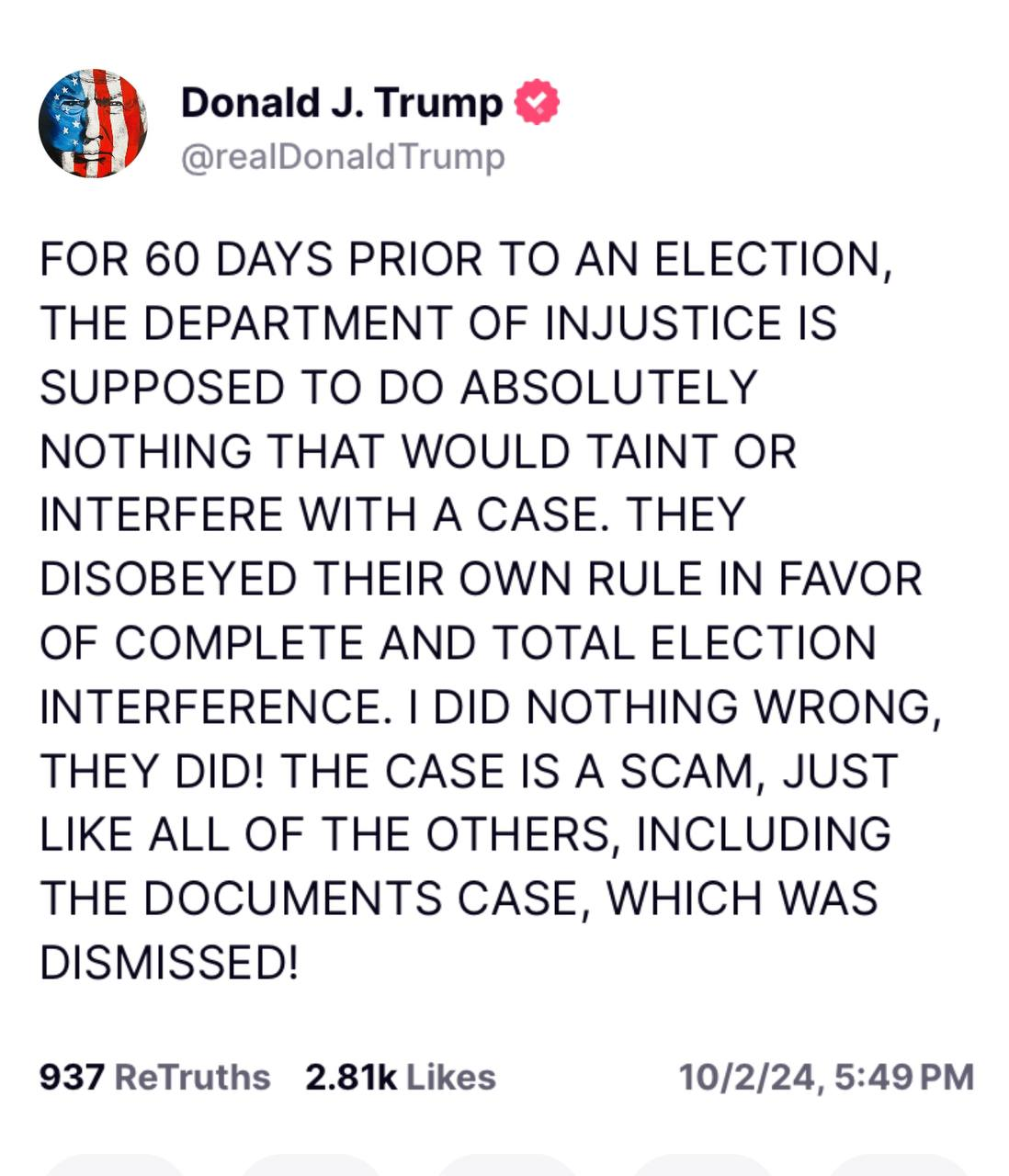
Task: Click the 10/2/24, 5:49 PM timestamp
Action: tap(825, 1077)
